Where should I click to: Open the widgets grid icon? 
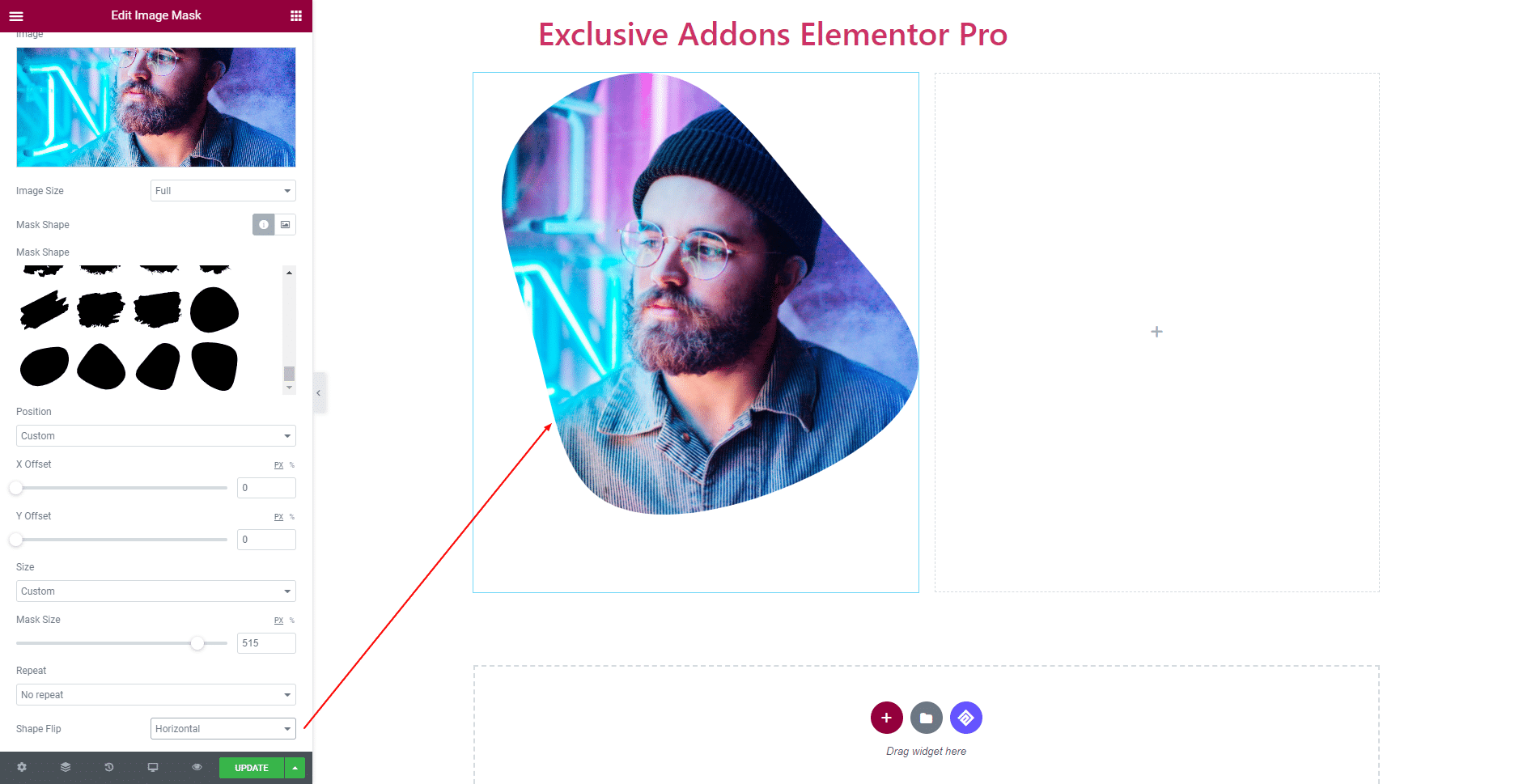[296, 15]
